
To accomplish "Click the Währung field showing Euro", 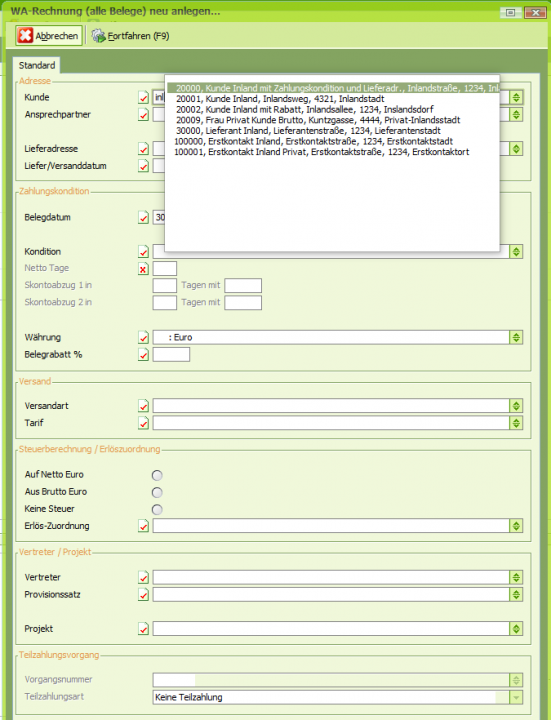I will click(331, 338).
